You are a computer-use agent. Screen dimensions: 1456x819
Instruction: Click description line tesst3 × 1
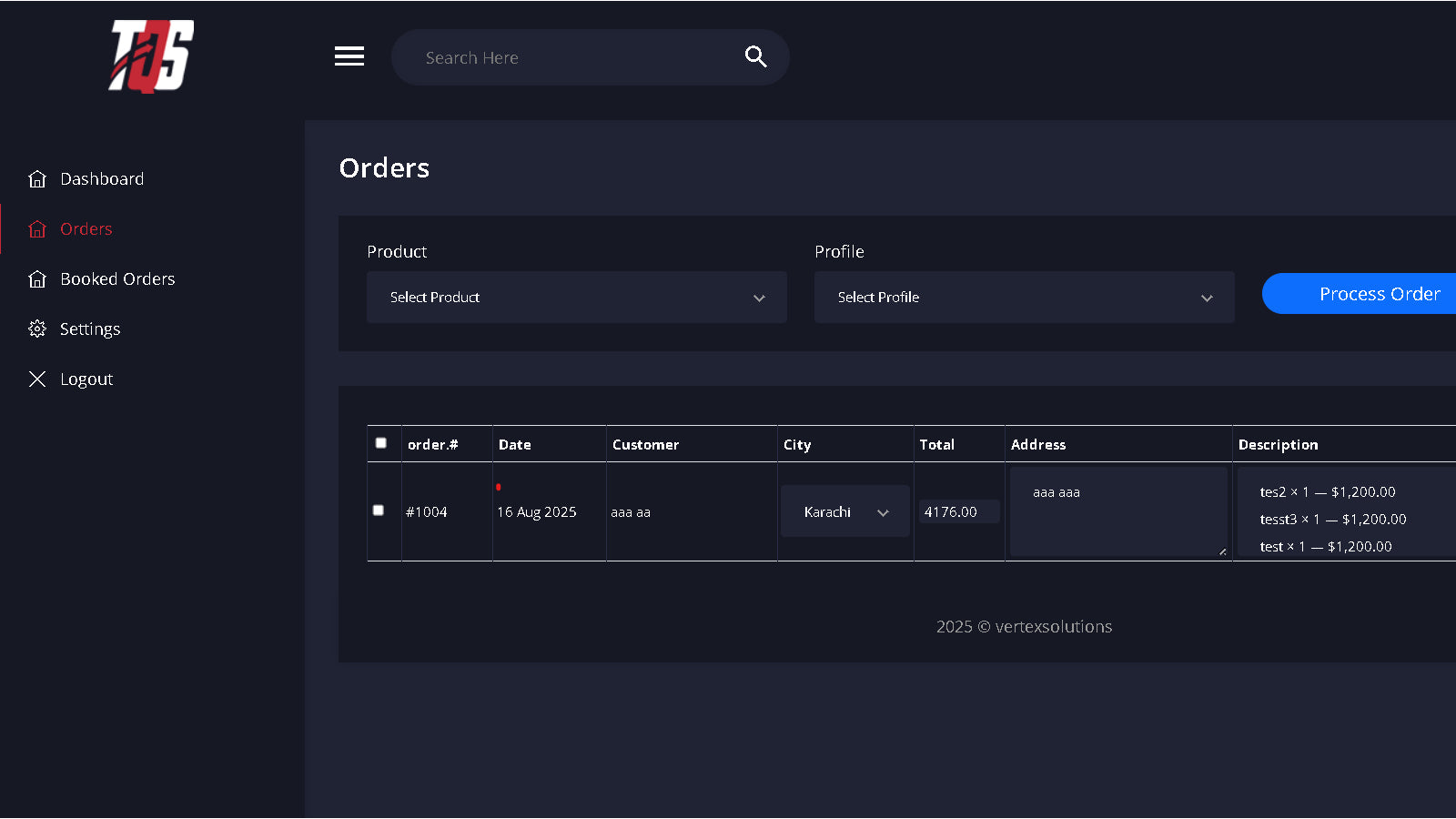coord(1333,520)
